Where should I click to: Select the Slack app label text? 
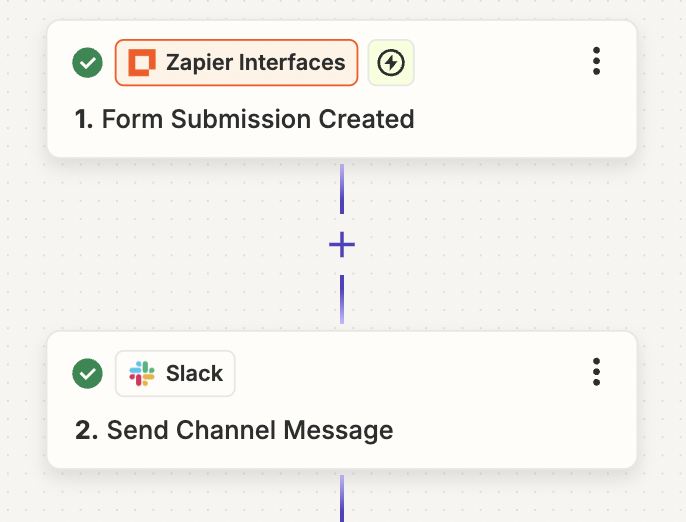(194, 374)
